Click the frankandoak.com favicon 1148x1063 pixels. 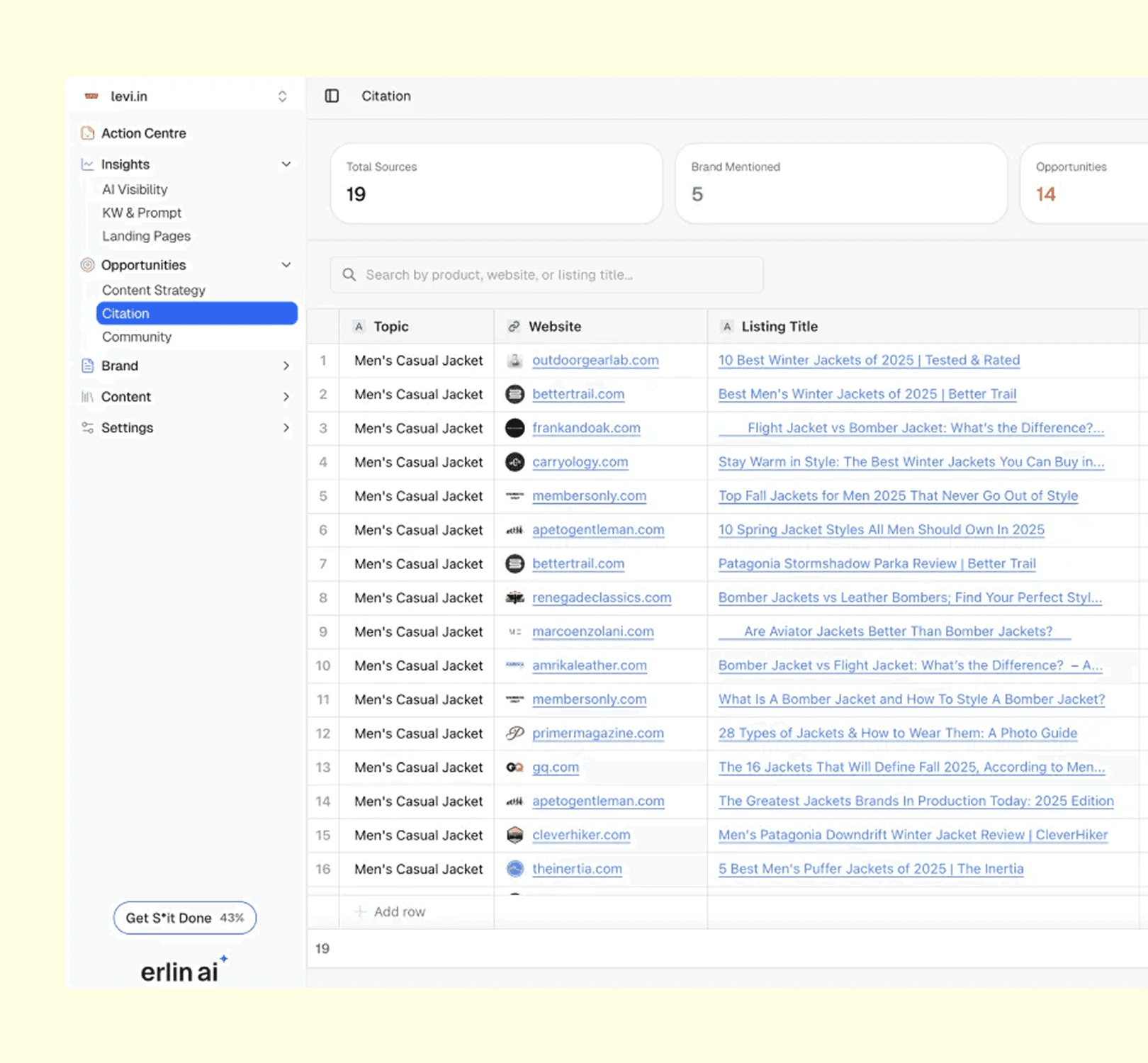pyautogui.click(x=515, y=428)
